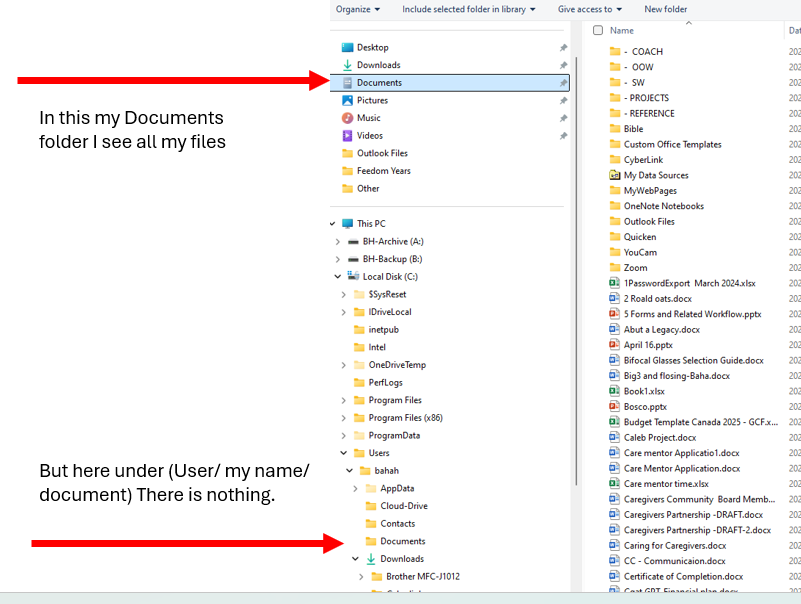
Task: Open the Organize menu
Action: [x=356, y=8]
